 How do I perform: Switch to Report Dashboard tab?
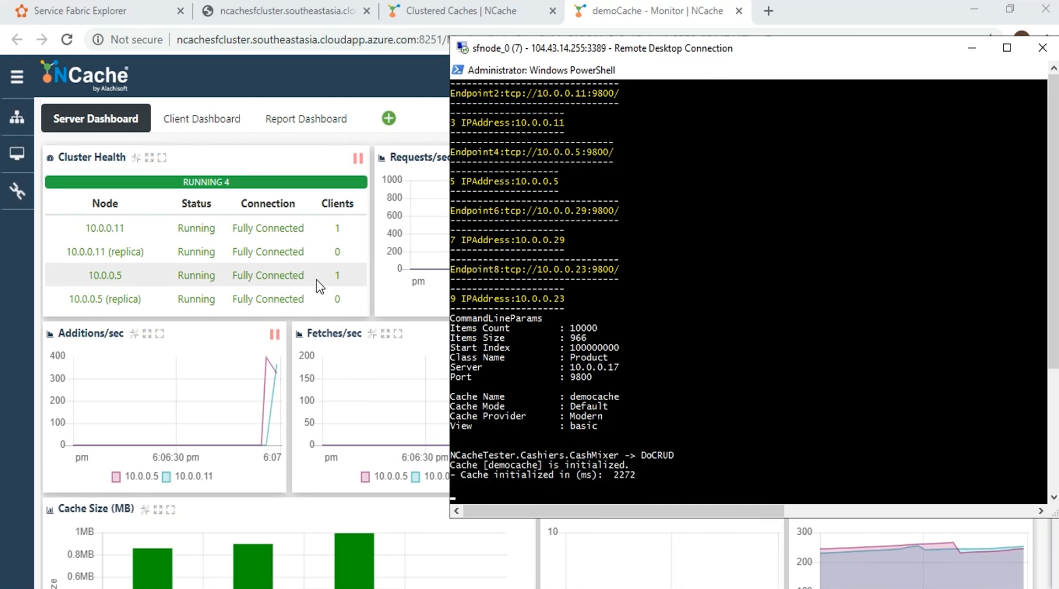pos(306,119)
